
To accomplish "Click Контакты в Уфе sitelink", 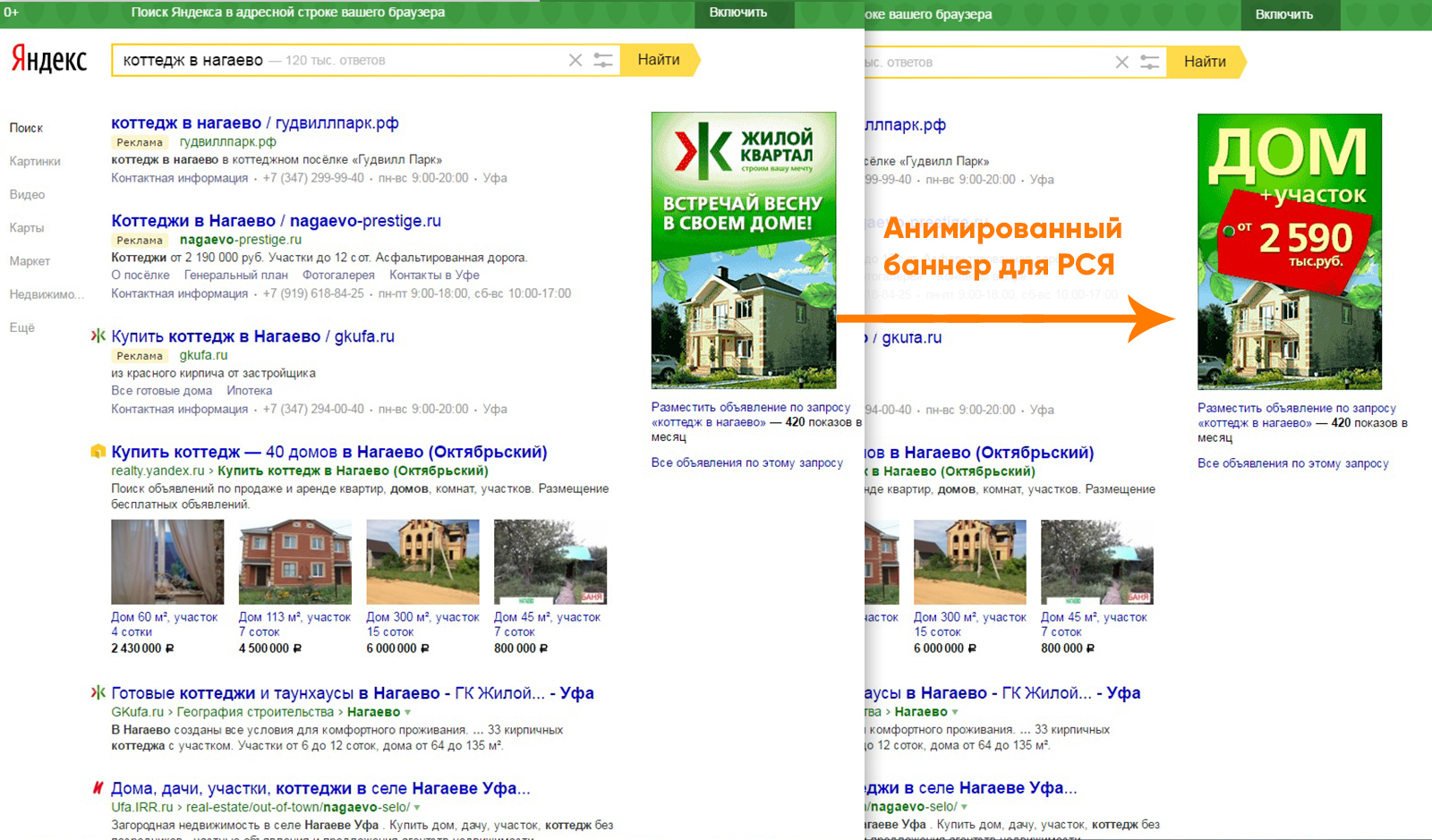I will 434,276.
